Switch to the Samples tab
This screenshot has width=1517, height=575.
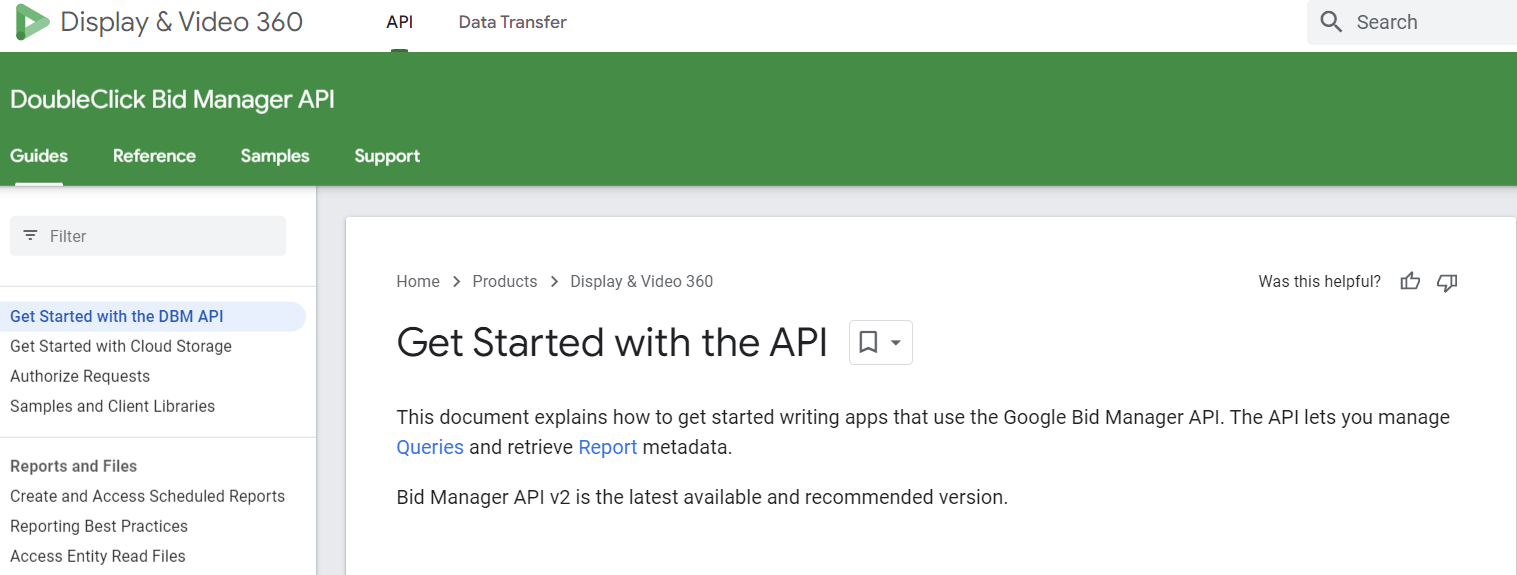[x=275, y=156]
